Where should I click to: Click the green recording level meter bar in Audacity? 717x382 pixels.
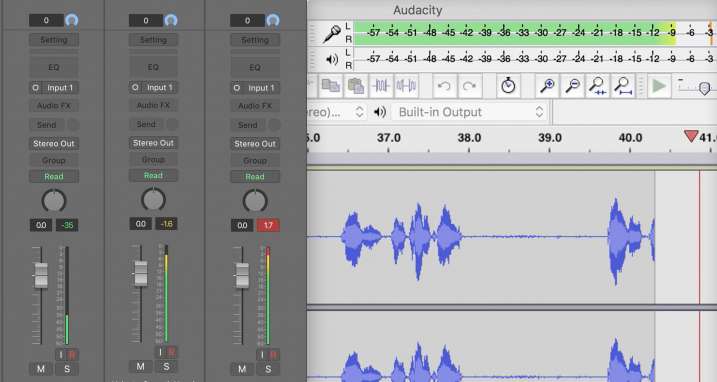click(x=515, y=33)
